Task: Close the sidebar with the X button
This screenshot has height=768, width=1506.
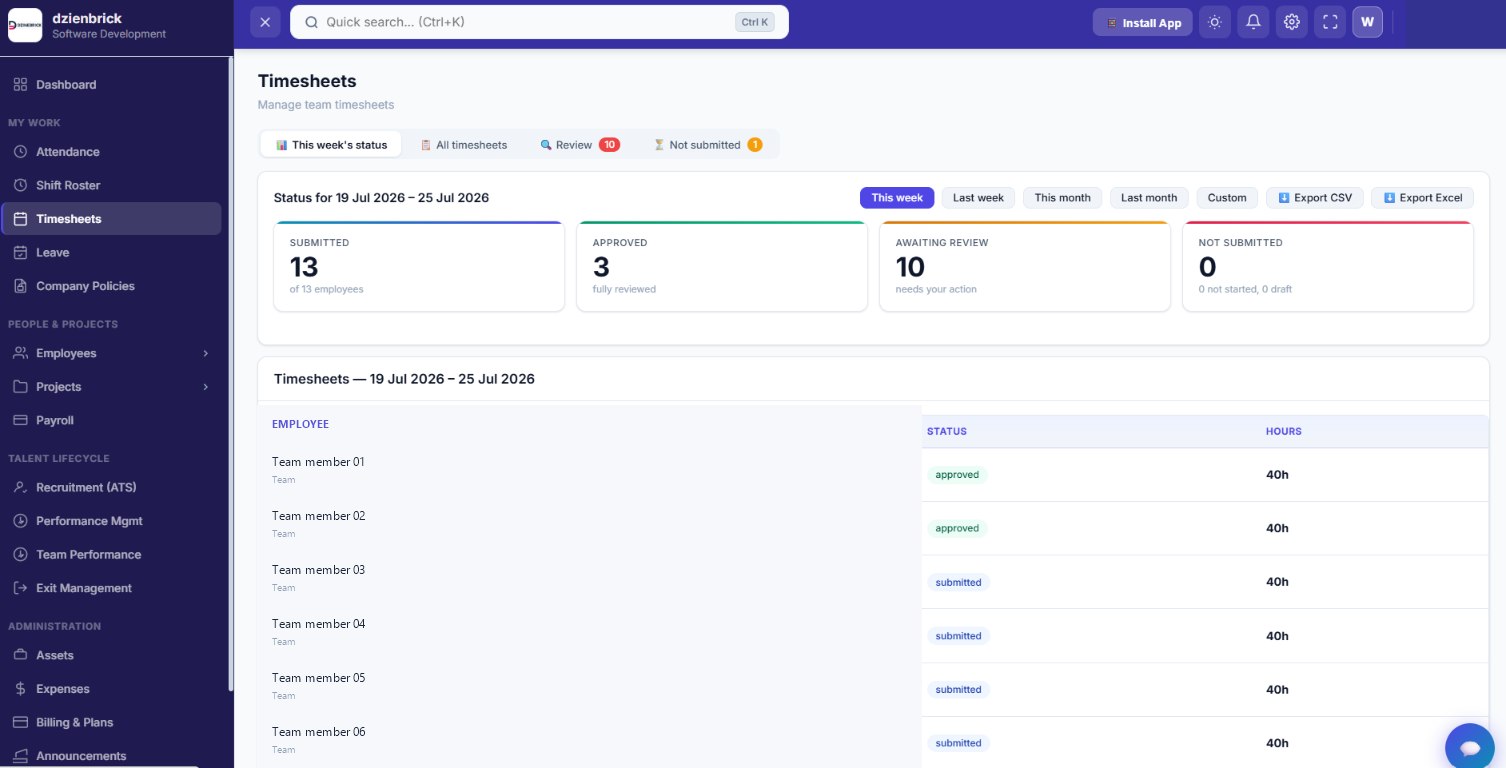Action: [265, 22]
